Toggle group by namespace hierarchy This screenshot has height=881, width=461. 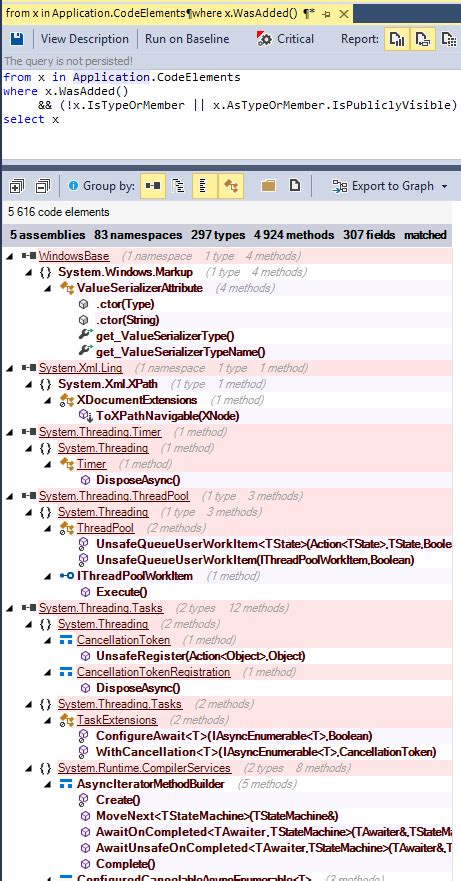click(179, 186)
